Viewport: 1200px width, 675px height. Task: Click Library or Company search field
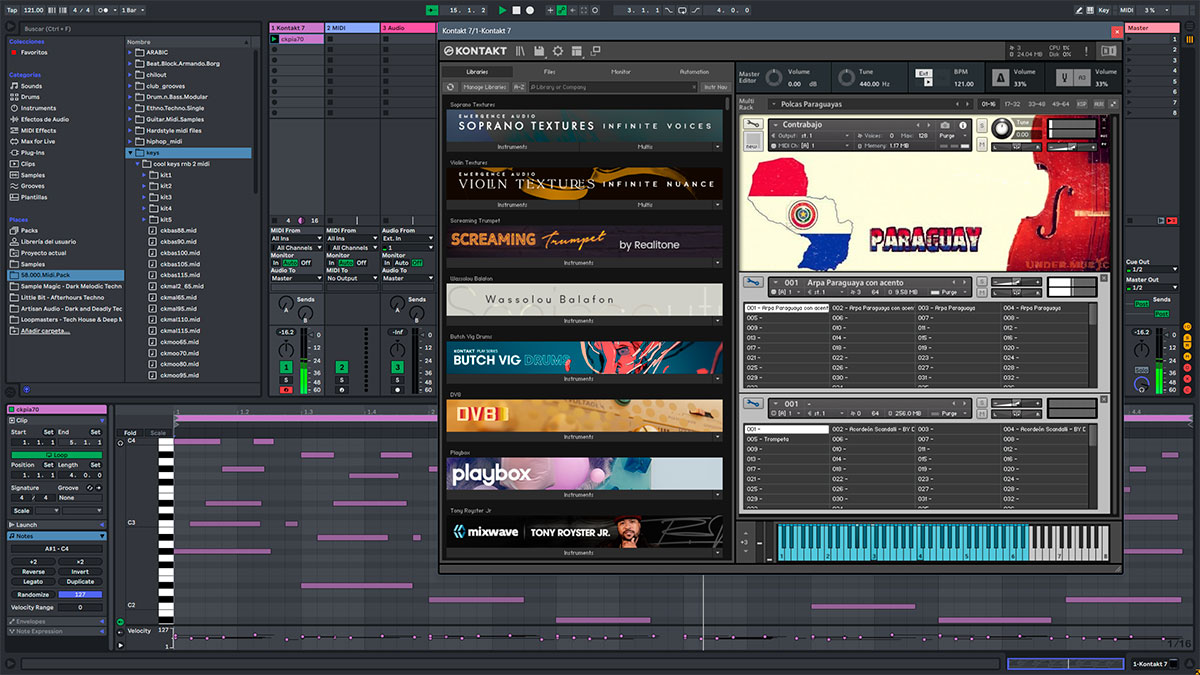(614, 87)
